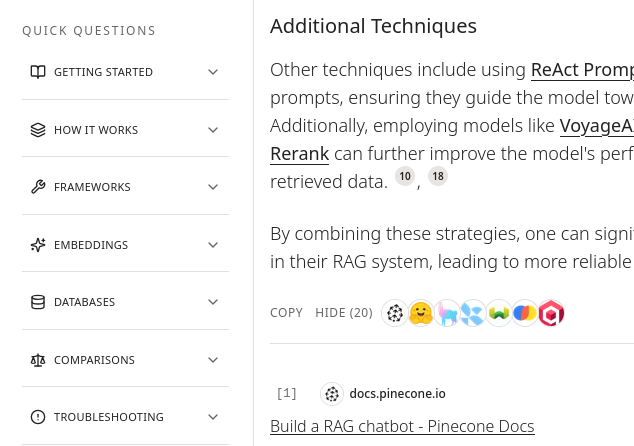Click citation badge number 18
The width and height of the screenshot is (634, 446).
coord(438,177)
